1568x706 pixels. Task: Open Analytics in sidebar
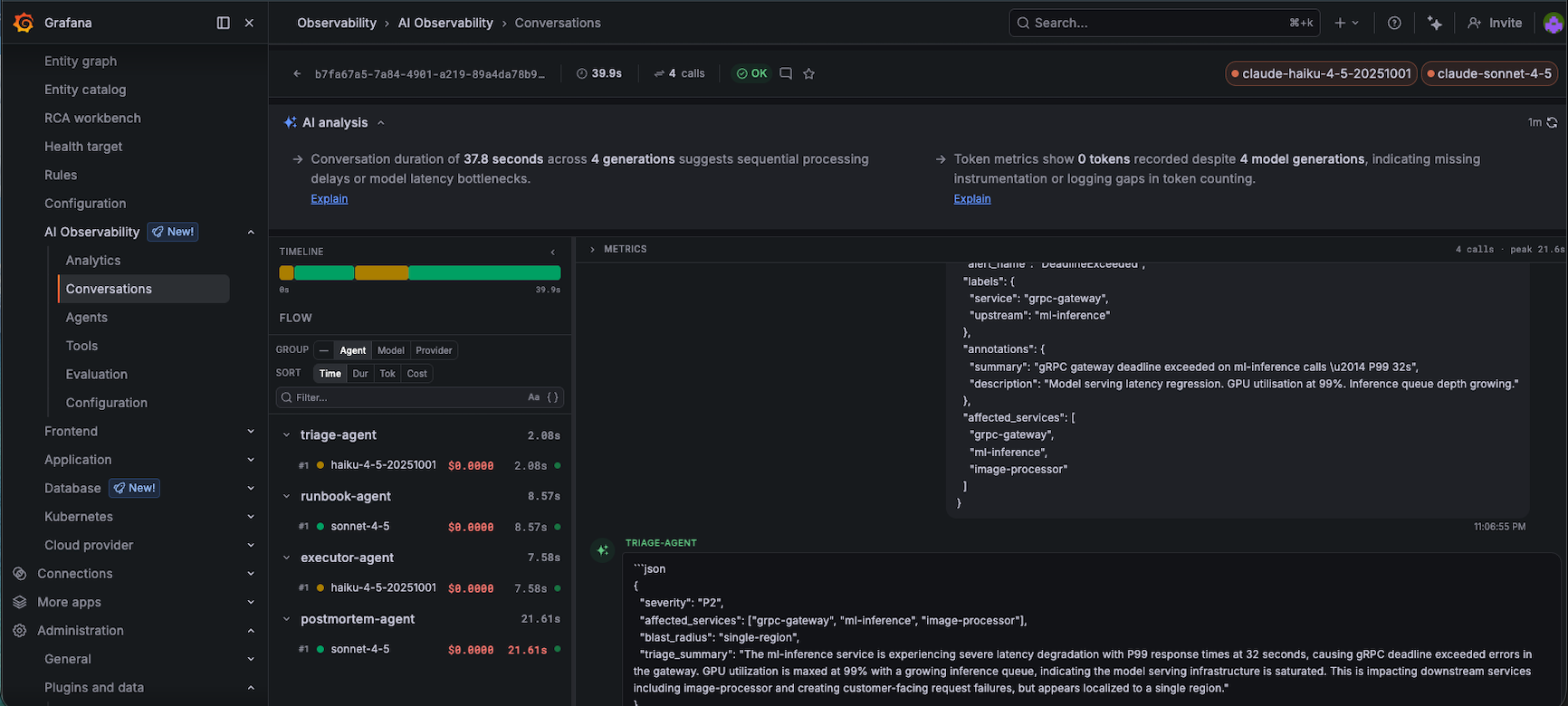[93, 260]
